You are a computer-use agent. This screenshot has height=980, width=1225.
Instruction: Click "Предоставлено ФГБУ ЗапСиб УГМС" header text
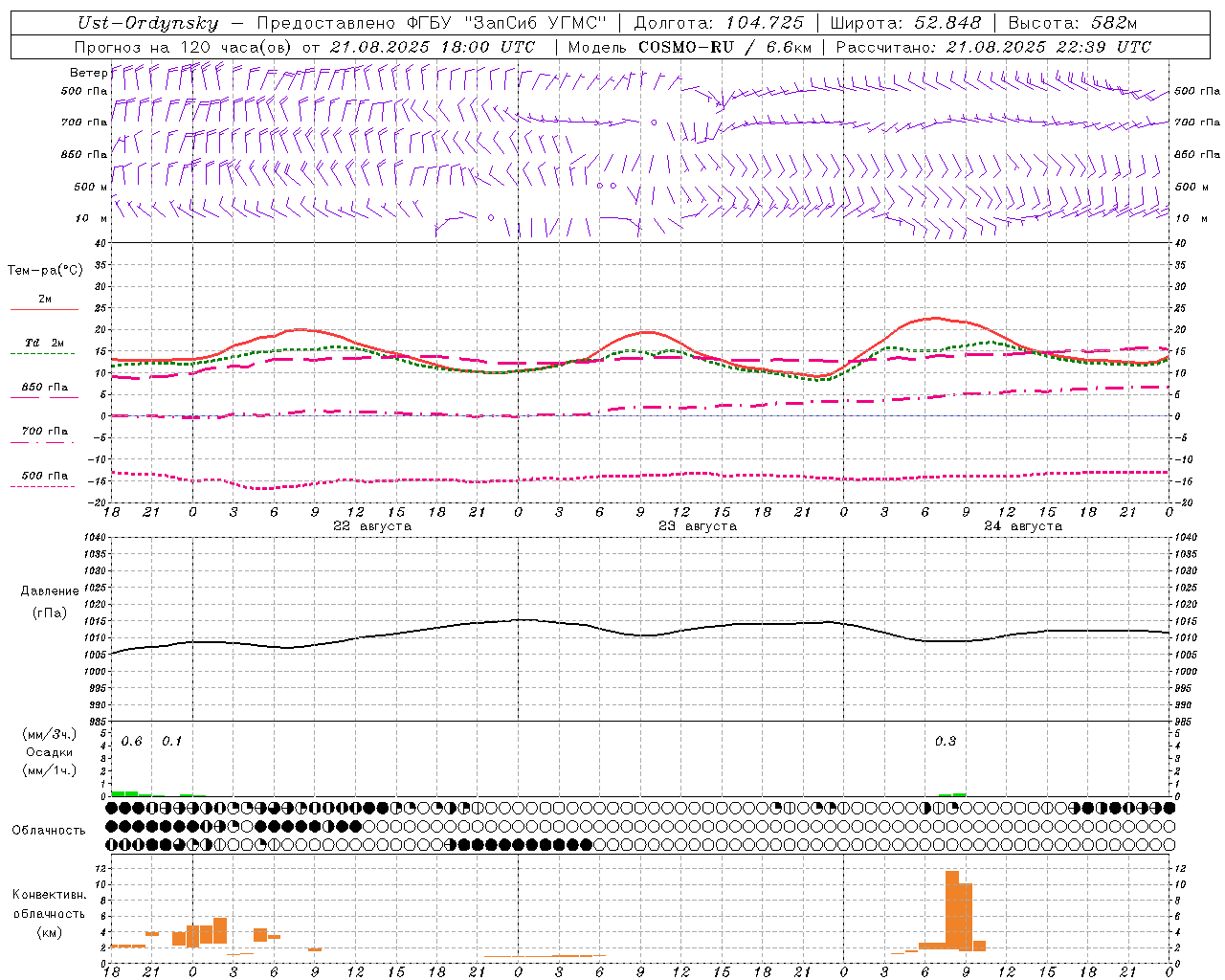(432, 24)
